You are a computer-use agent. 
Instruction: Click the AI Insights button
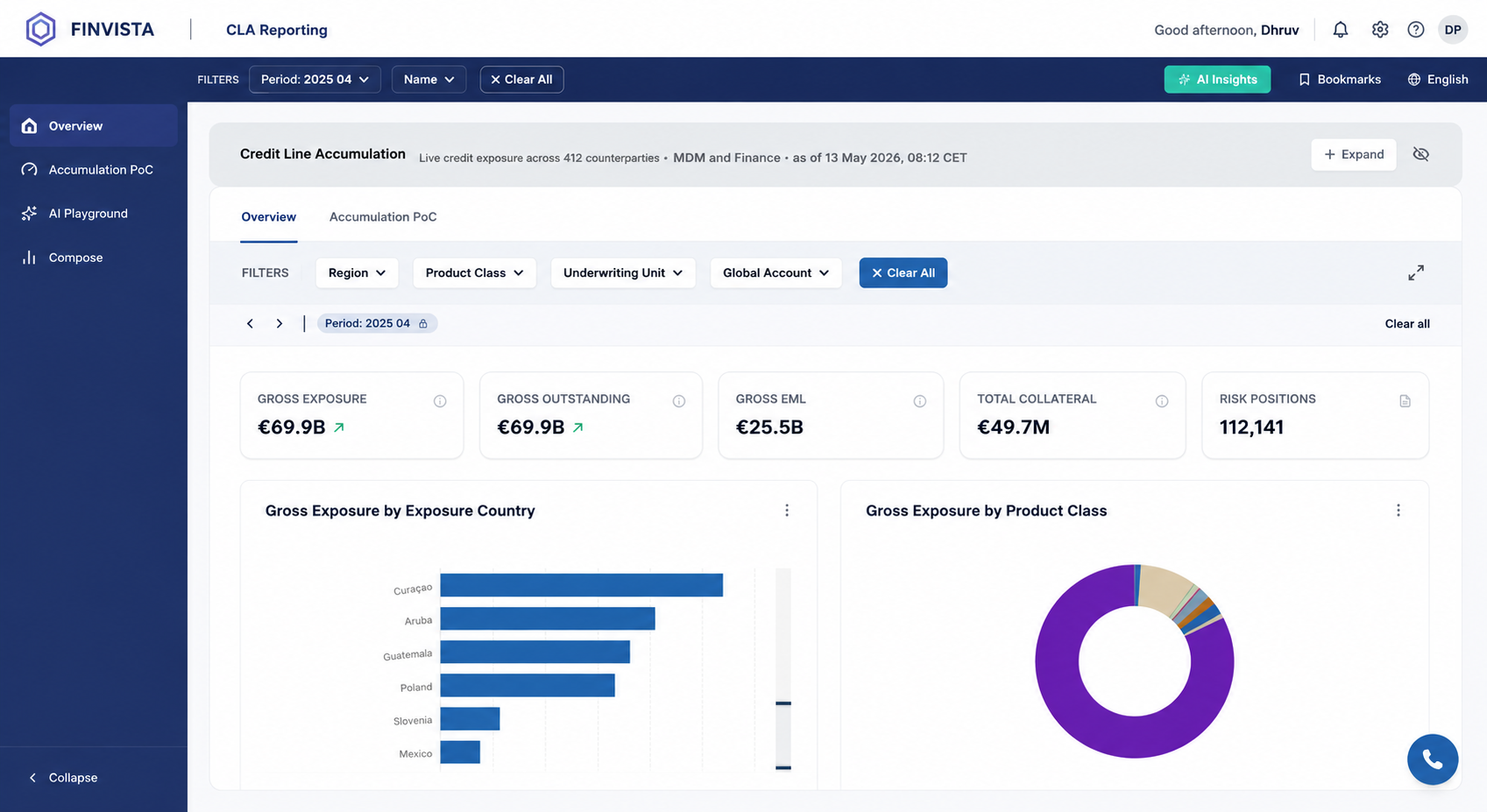(x=1217, y=80)
